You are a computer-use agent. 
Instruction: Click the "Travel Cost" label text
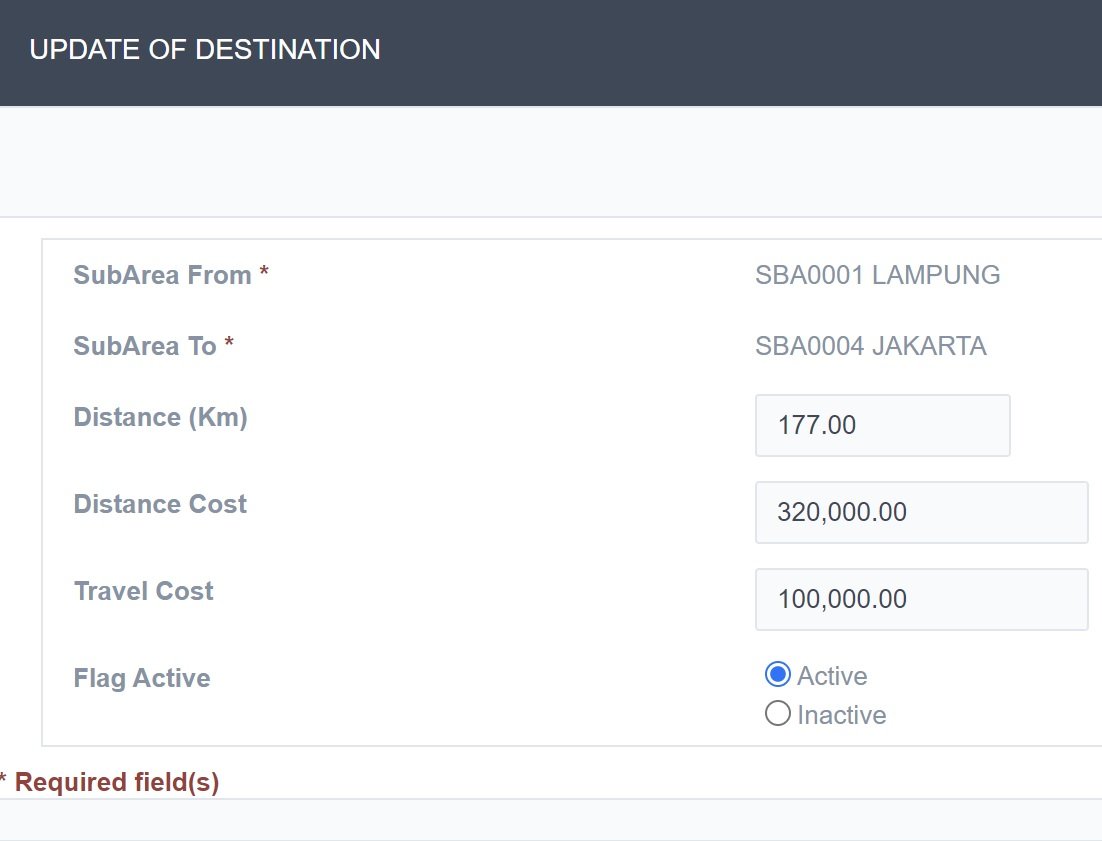pos(143,591)
